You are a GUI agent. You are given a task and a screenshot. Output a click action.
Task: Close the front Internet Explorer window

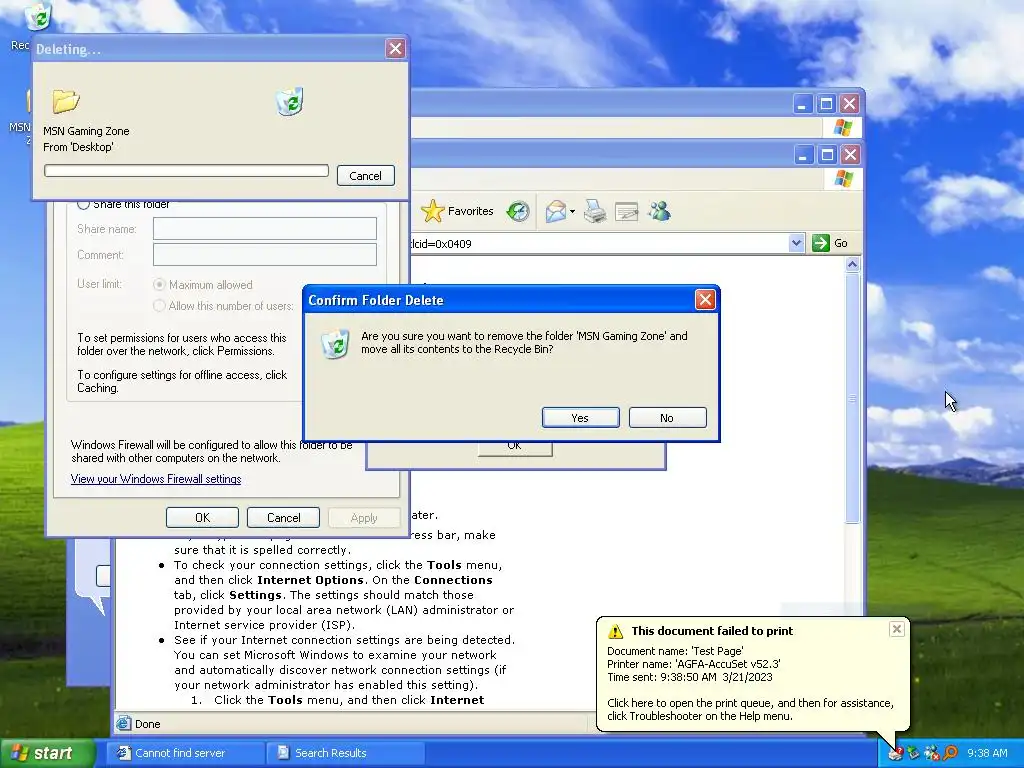pyautogui.click(x=850, y=155)
